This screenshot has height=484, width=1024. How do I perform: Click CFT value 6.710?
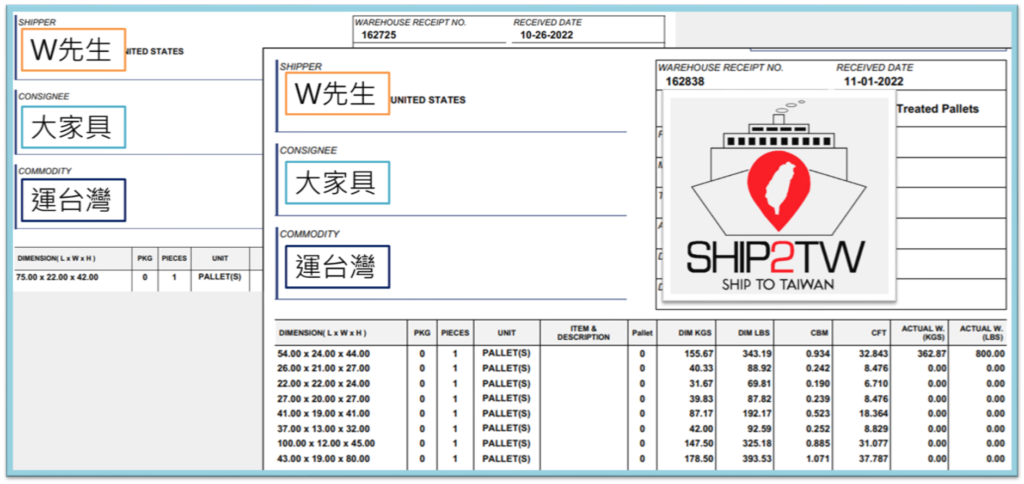tap(876, 383)
